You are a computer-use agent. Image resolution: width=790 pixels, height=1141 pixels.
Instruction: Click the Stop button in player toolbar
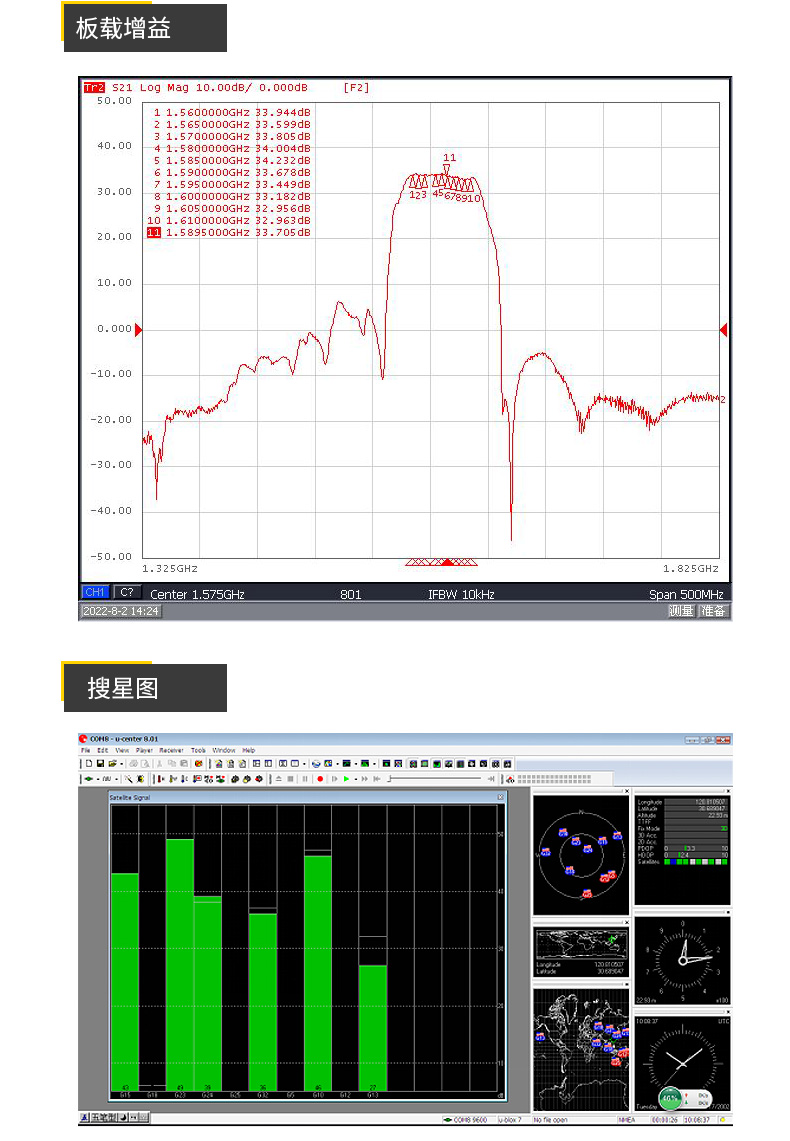pos(291,778)
